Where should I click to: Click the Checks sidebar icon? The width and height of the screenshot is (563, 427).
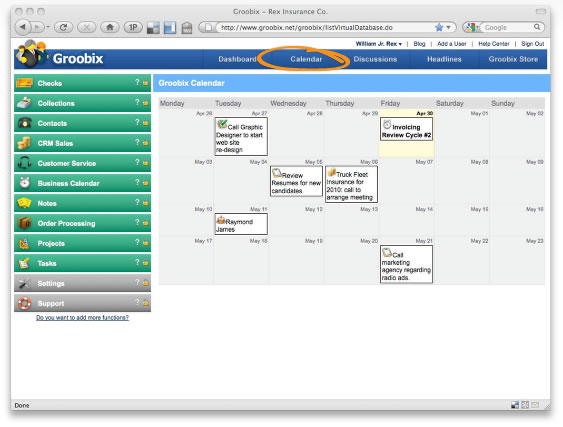pyautogui.click(x=24, y=83)
